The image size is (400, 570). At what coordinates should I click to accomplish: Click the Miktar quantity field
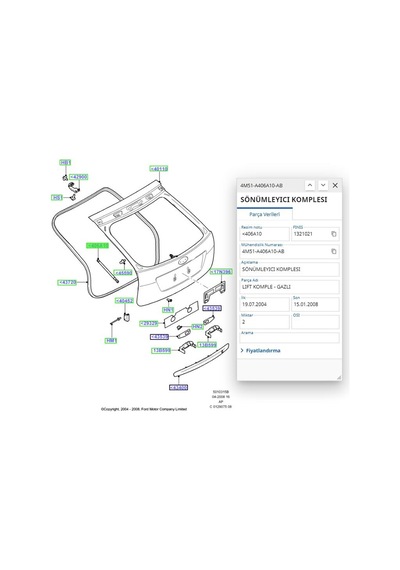coord(264,322)
